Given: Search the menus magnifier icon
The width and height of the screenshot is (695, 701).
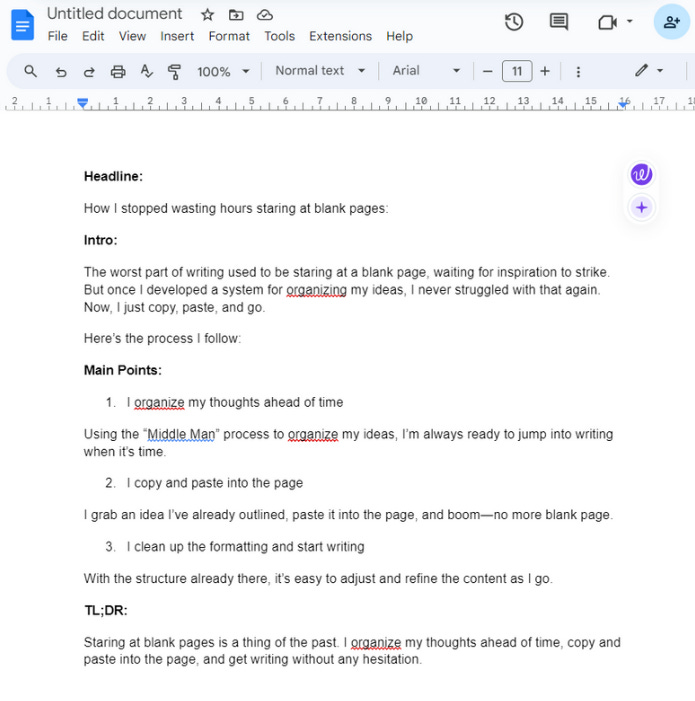Looking at the screenshot, I should point(30,71).
